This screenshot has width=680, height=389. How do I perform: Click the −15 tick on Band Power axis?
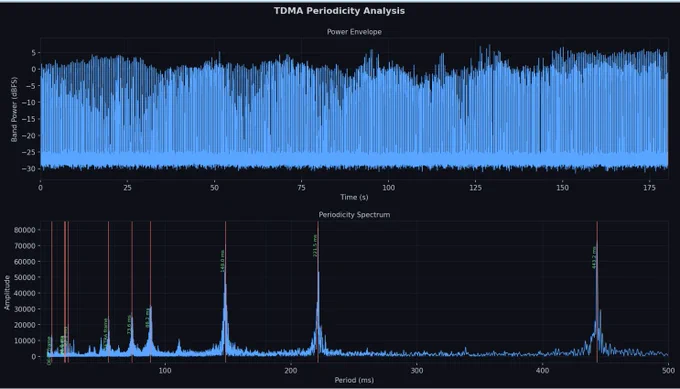(28, 119)
